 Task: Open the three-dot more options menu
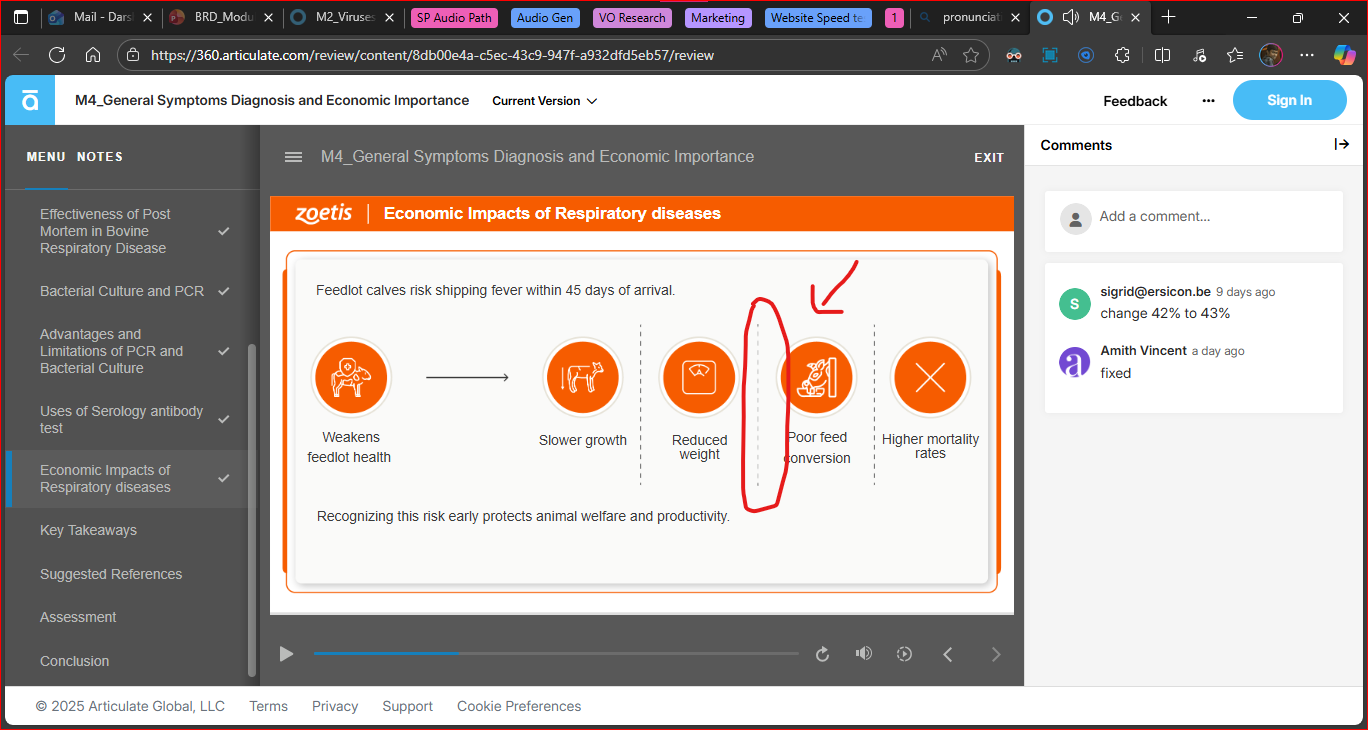click(1208, 101)
